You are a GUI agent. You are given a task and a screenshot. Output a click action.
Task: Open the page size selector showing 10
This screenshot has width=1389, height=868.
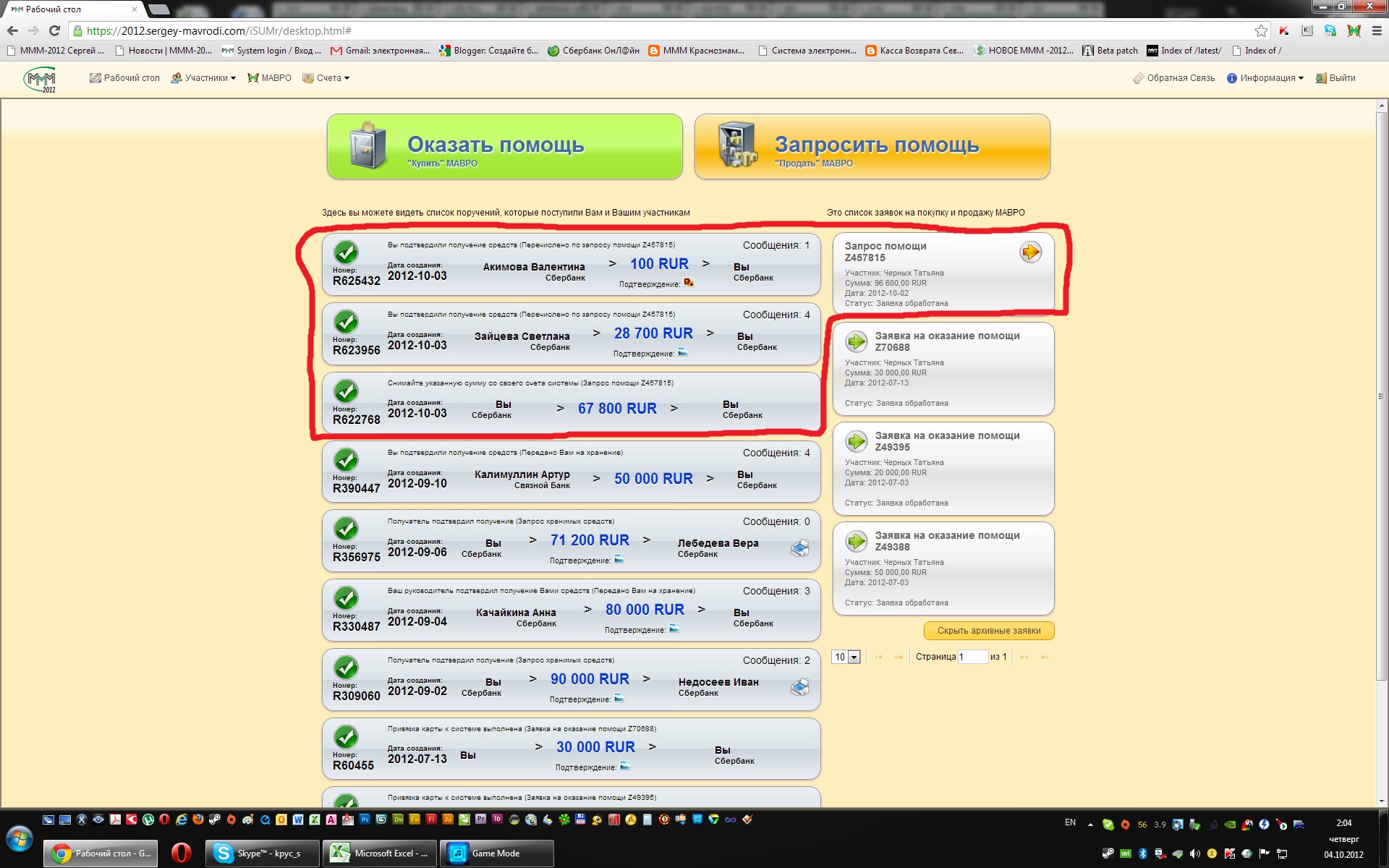[846, 657]
